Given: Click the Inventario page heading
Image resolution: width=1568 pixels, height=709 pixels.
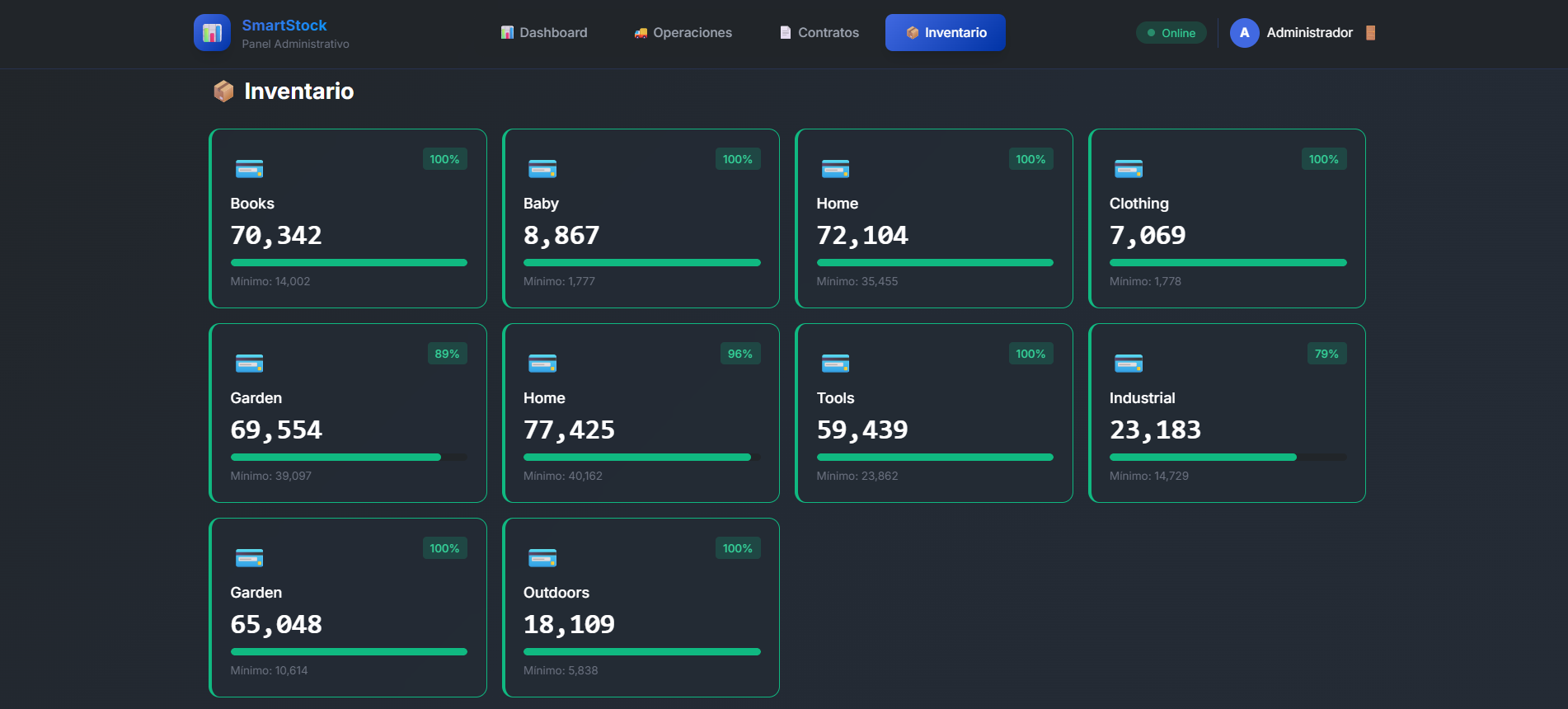Looking at the screenshot, I should coord(299,92).
